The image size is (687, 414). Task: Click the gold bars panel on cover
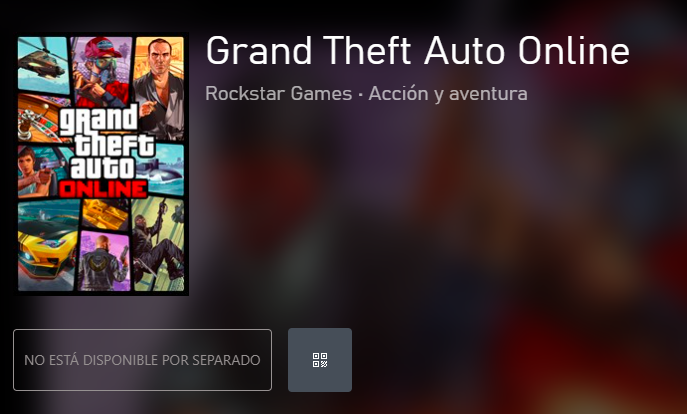(105, 215)
